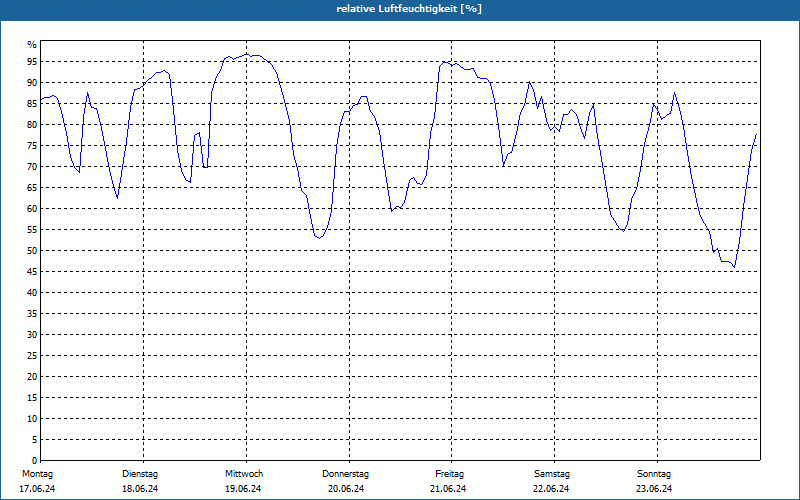Select the y-axis label '95'

(32, 62)
